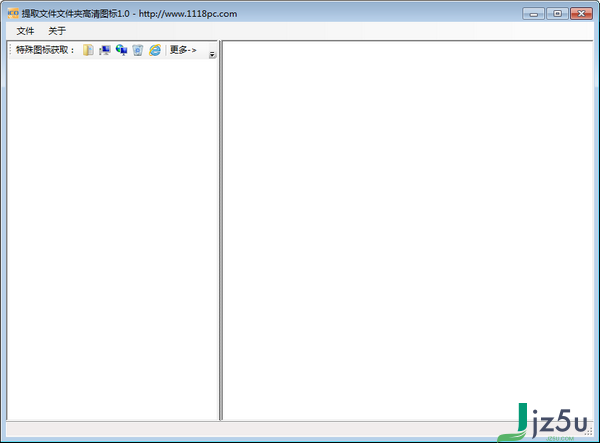Image resolution: width=600 pixels, height=443 pixels.
Task: Open the 文件 menu
Action: 25,31
